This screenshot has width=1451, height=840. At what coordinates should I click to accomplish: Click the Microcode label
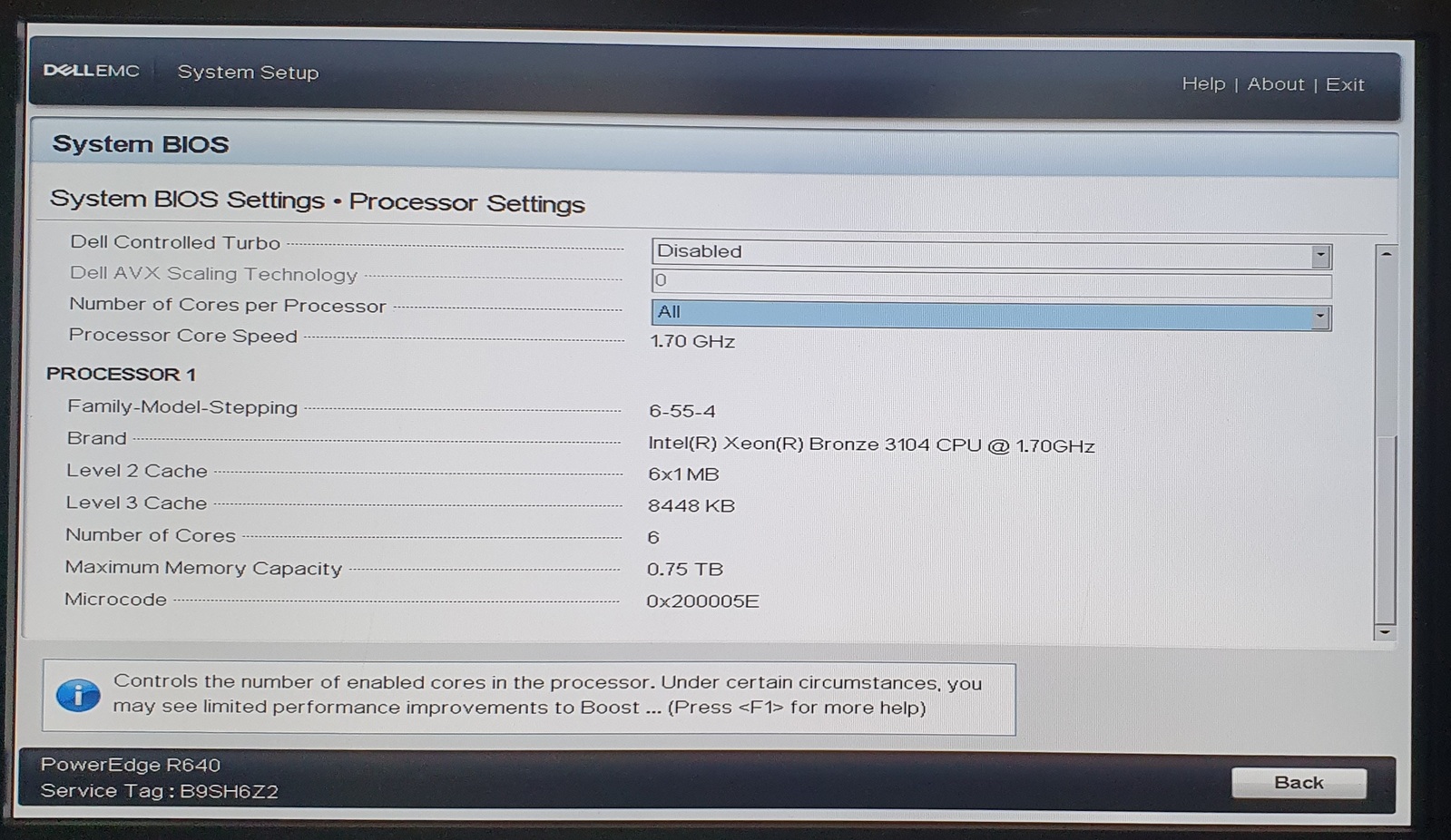(x=115, y=600)
